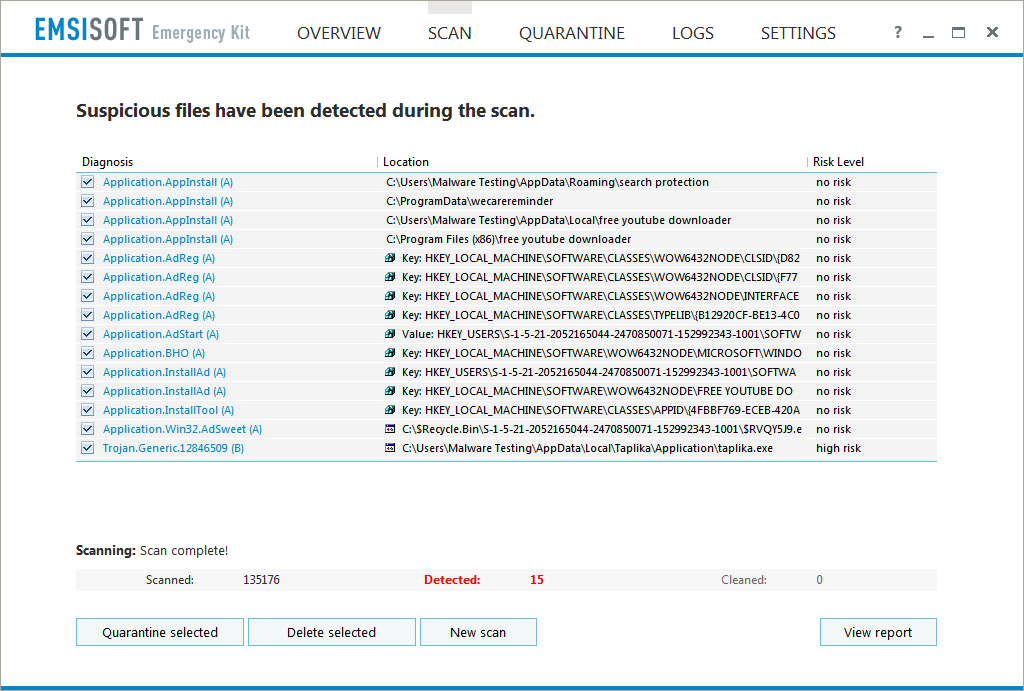The height and width of the screenshot is (691, 1024).
Task: Click the red detected count "15"
Action: coord(537,580)
